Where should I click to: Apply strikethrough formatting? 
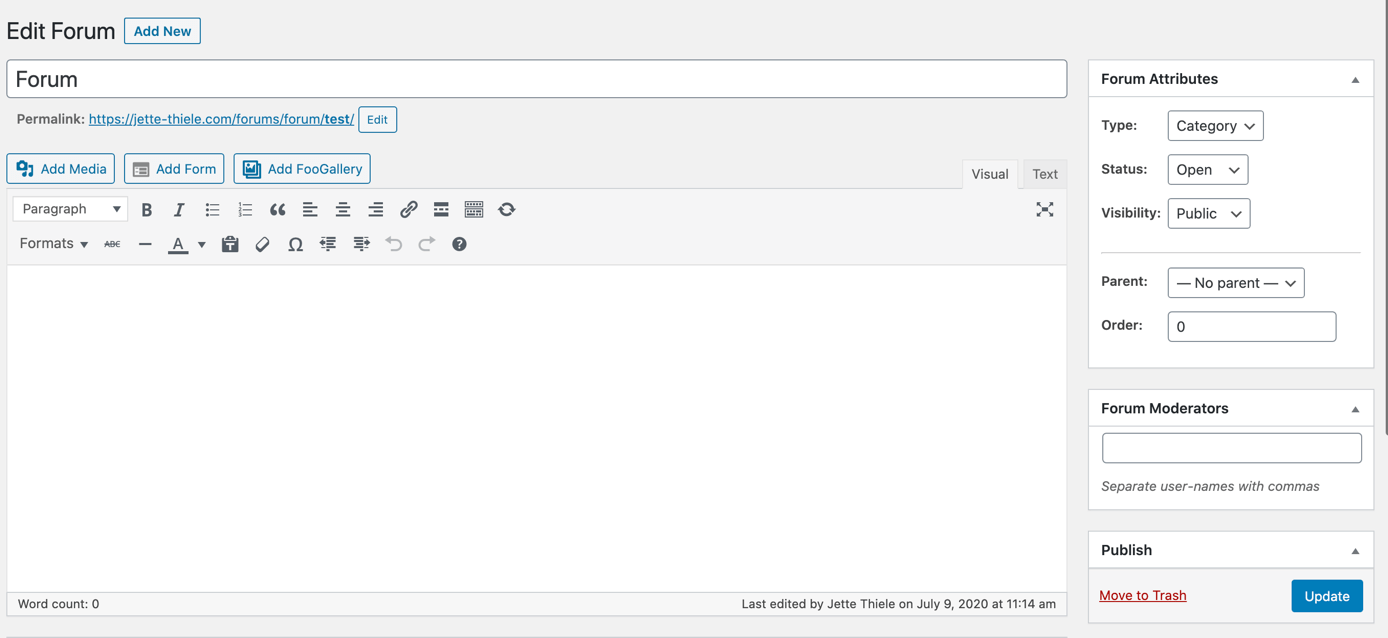[x=112, y=244]
